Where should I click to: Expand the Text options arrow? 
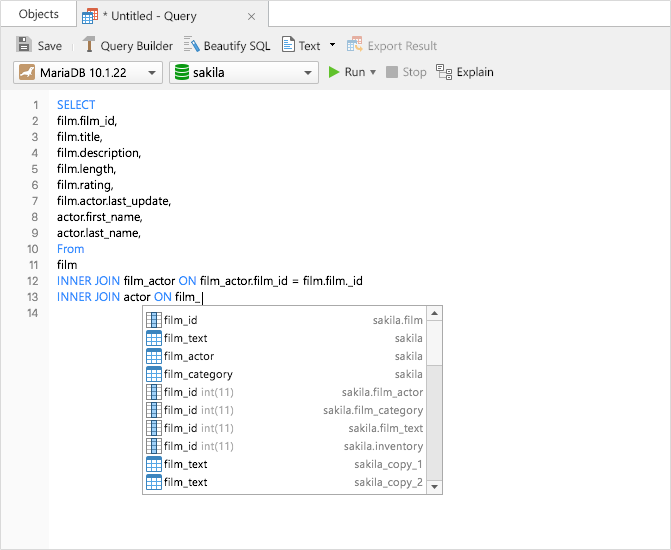click(332, 45)
